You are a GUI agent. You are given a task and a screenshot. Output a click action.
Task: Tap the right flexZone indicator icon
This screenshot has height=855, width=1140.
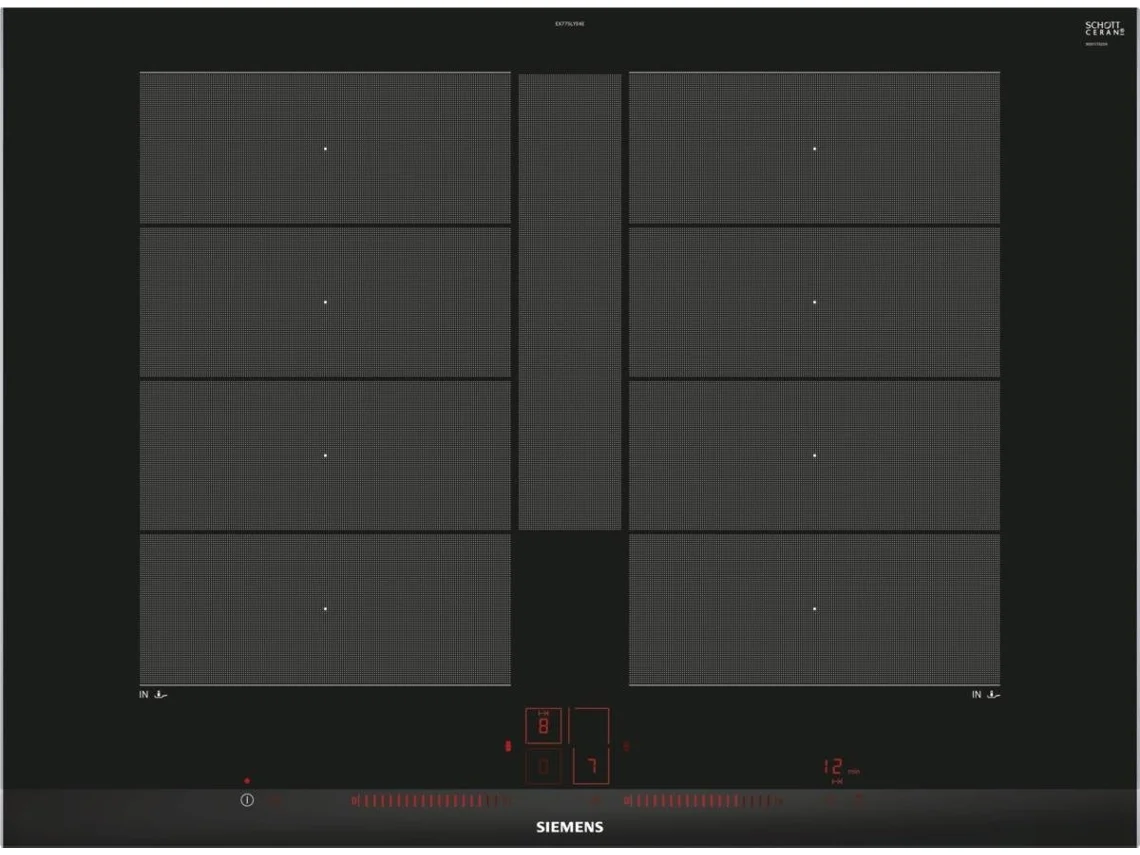[x=626, y=746]
